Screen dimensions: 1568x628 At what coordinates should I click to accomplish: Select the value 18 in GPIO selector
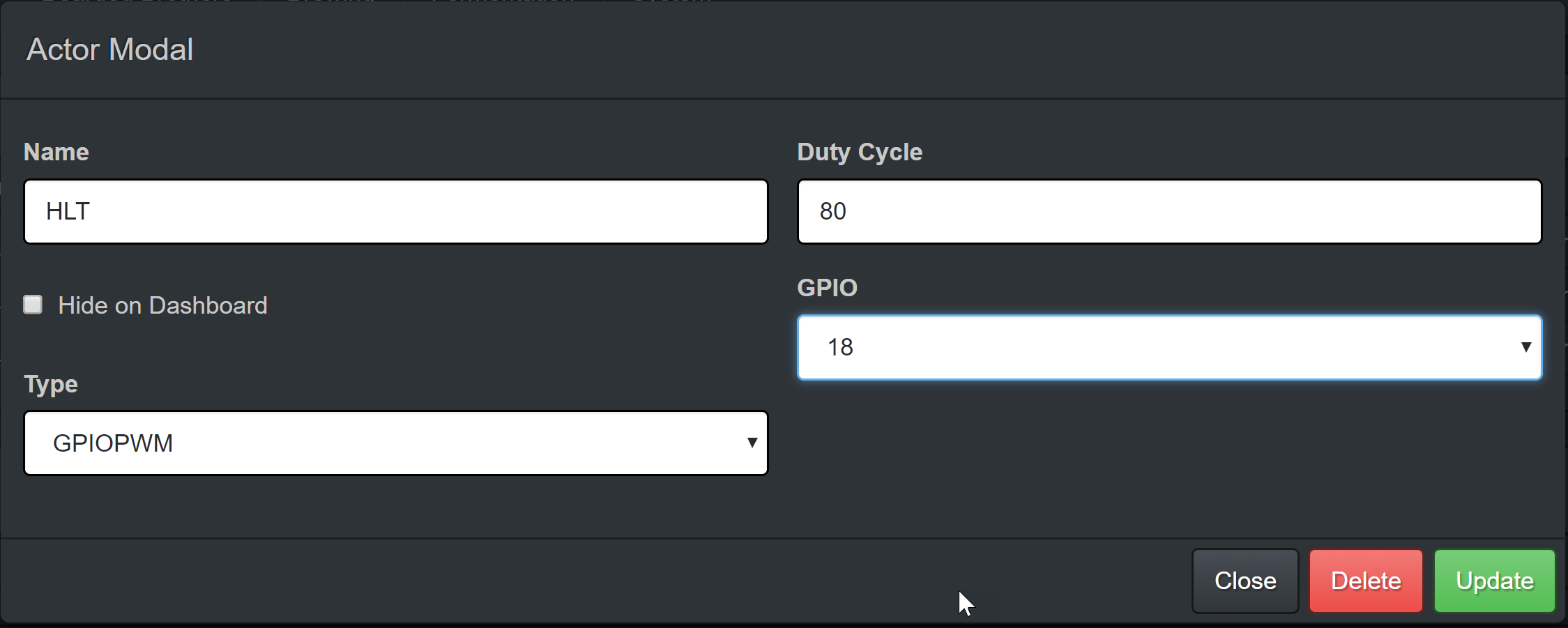[840, 347]
